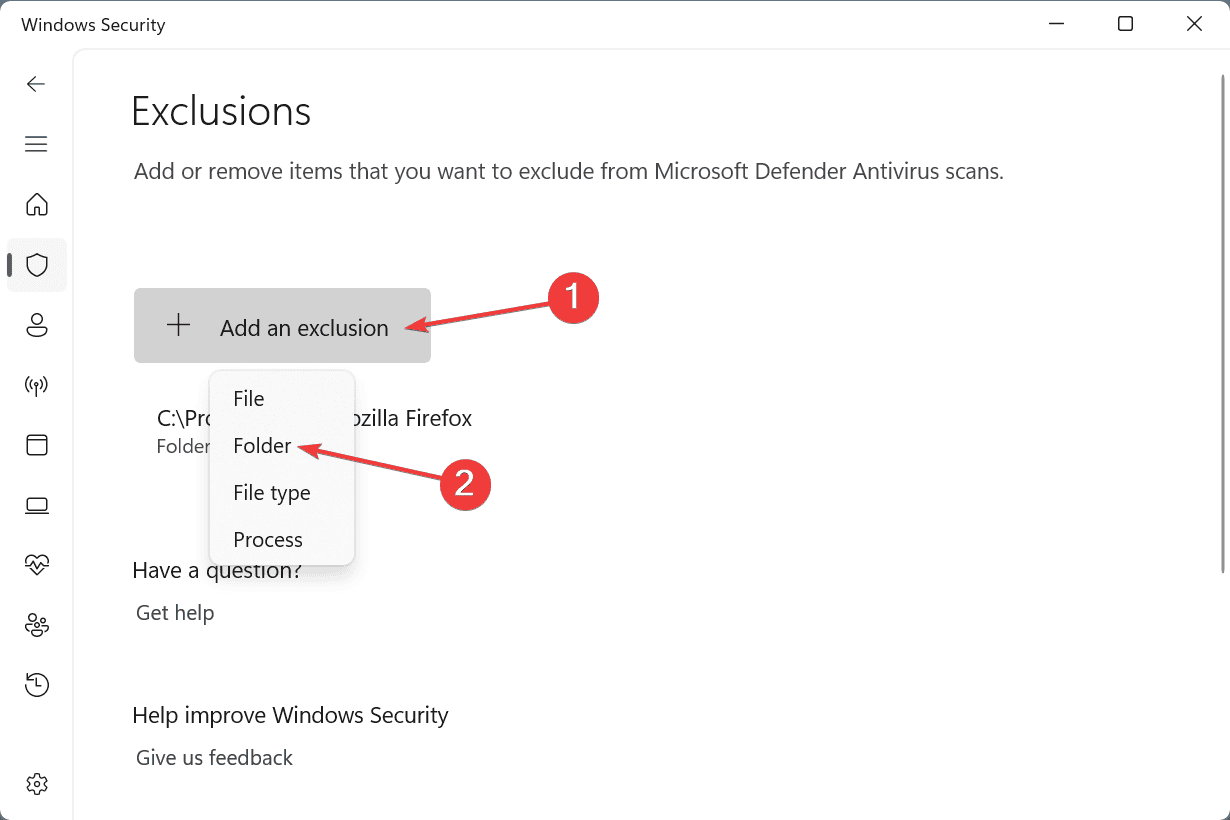This screenshot has width=1230, height=820.
Task: Select File from exclusion menu
Action: click(x=249, y=399)
